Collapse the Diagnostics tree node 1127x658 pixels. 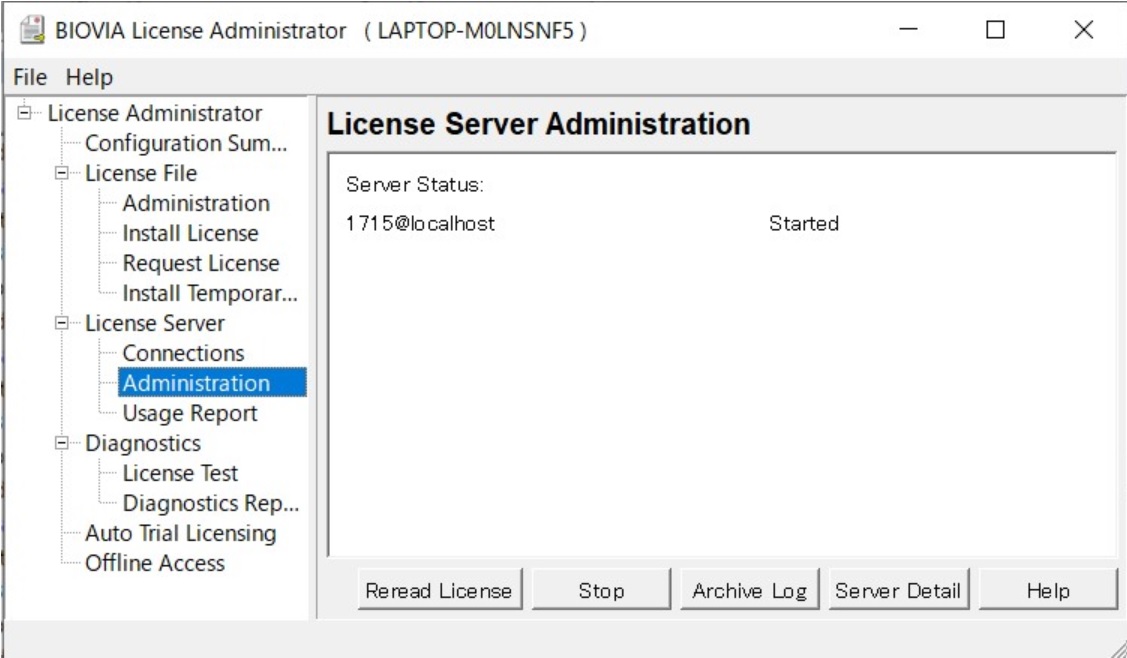62,443
